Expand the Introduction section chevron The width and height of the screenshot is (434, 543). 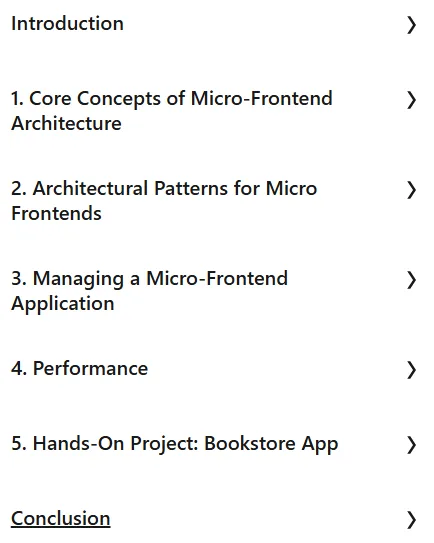[x=411, y=25]
